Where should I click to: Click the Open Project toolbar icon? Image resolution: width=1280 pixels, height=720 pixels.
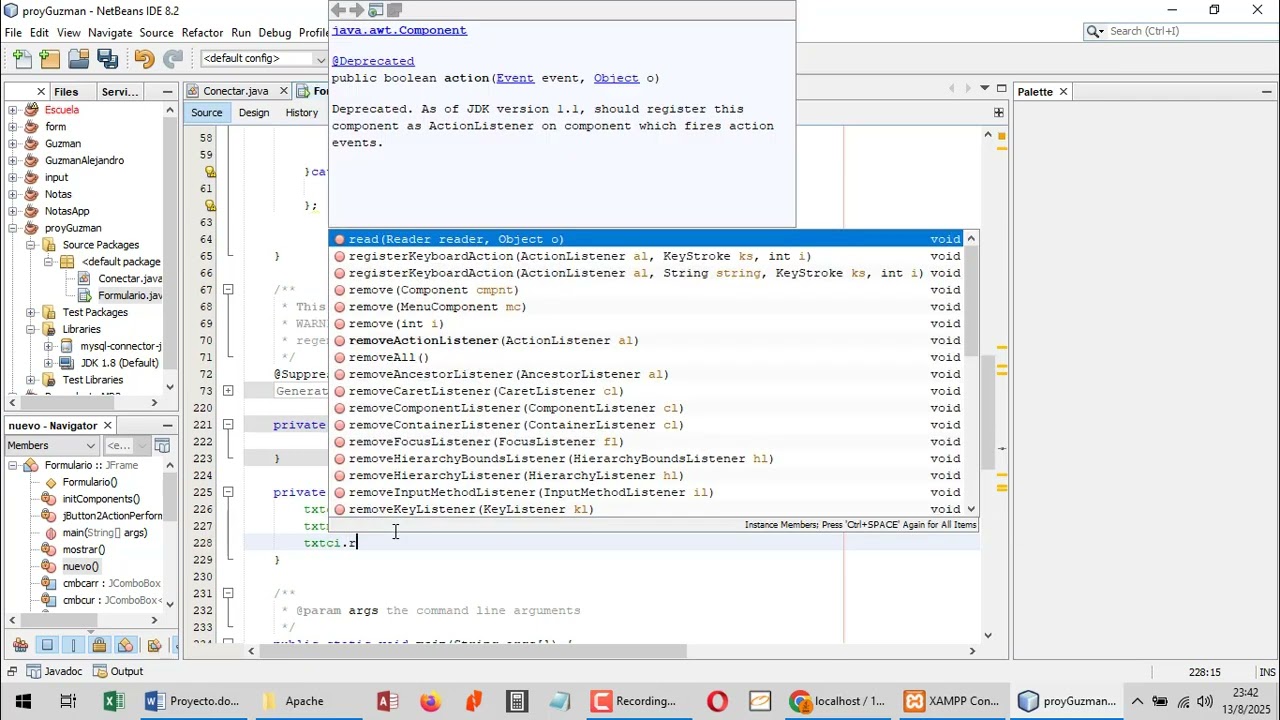[79, 59]
